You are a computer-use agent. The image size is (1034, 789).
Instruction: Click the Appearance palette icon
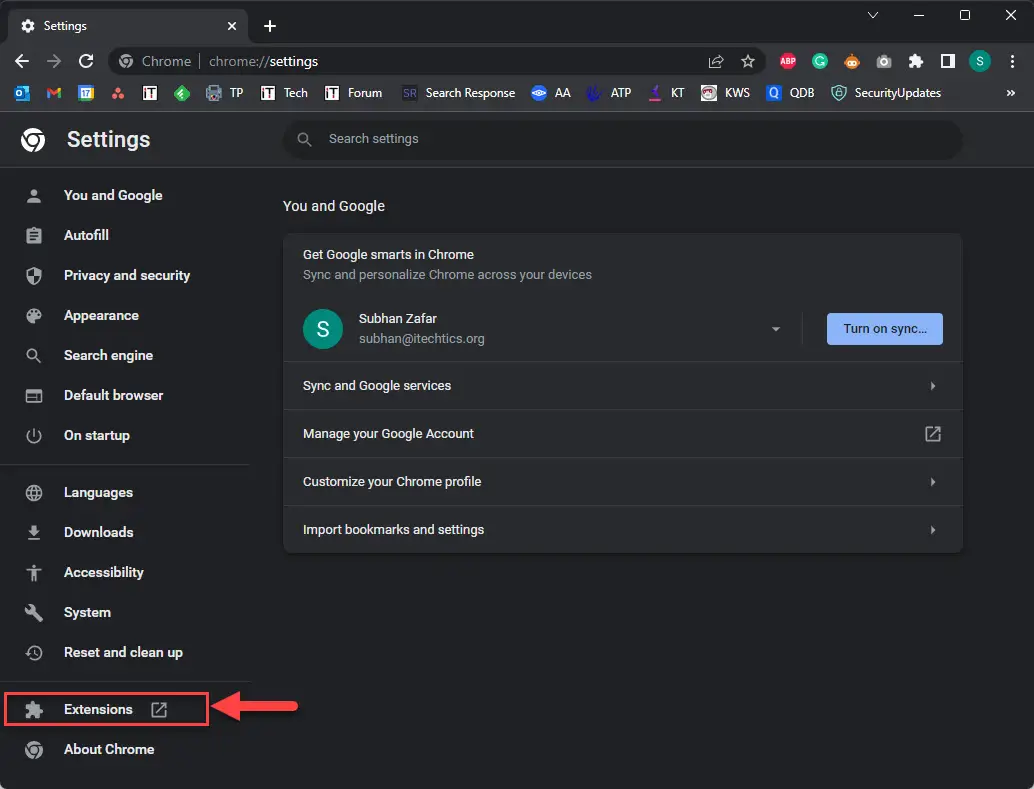(34, 316)
